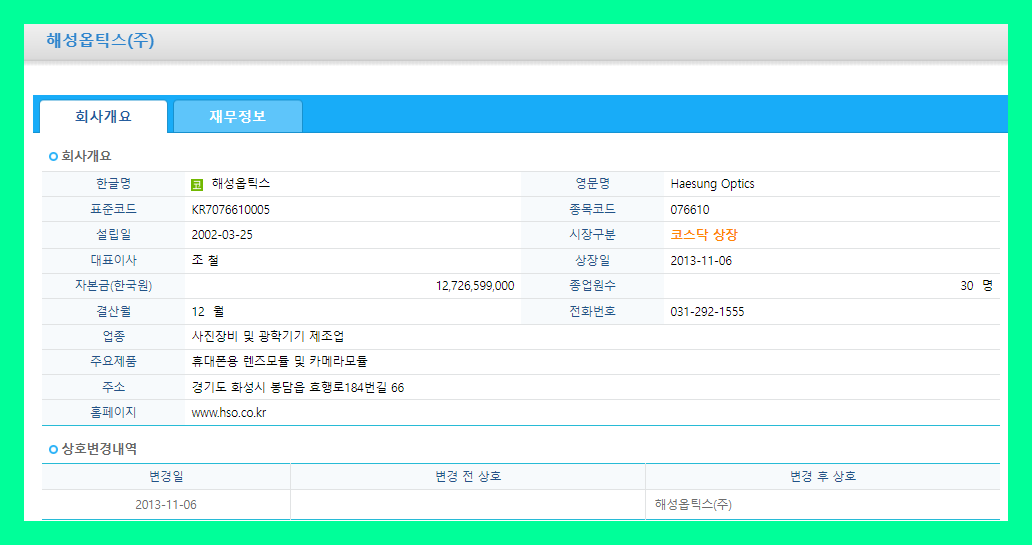
Task: Select the standard code KR7076610005
Action: [230, 210]
